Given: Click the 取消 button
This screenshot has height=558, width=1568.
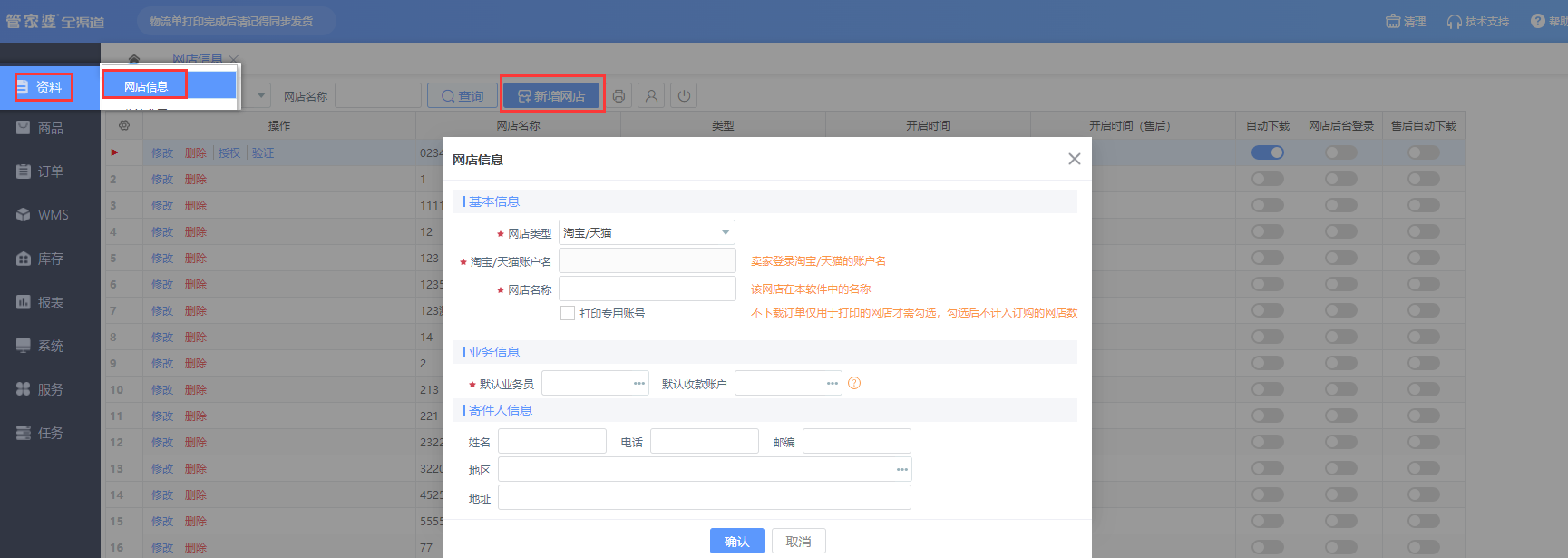Looking at the screenshot, I should coord(798,542).
